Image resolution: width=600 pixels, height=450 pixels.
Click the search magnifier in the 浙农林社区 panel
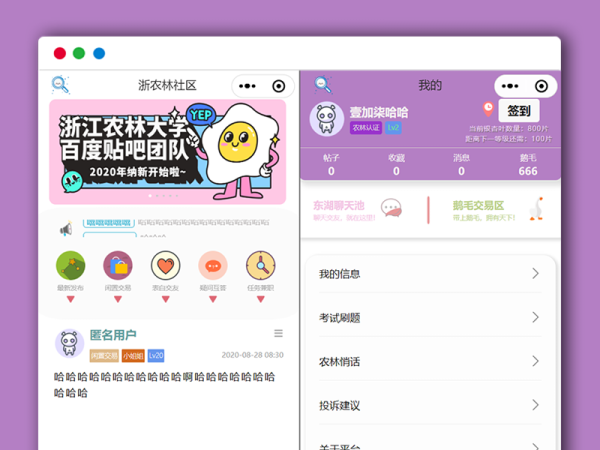point(60,85)
